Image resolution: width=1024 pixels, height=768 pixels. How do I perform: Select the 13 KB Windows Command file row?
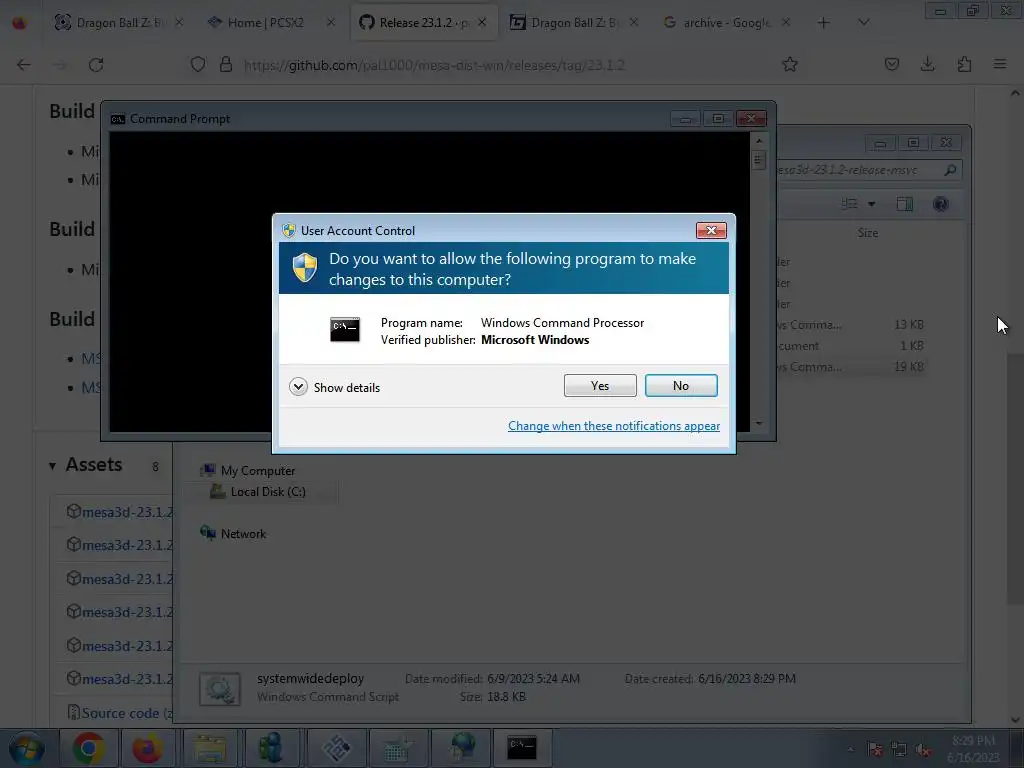click(851, 325)
